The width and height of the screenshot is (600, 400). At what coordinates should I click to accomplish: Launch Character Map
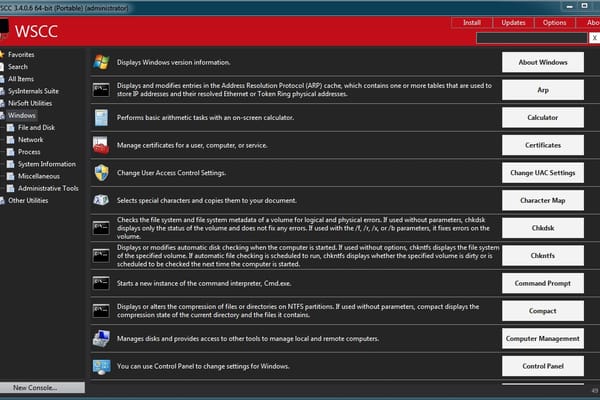(x=543, y=200)
